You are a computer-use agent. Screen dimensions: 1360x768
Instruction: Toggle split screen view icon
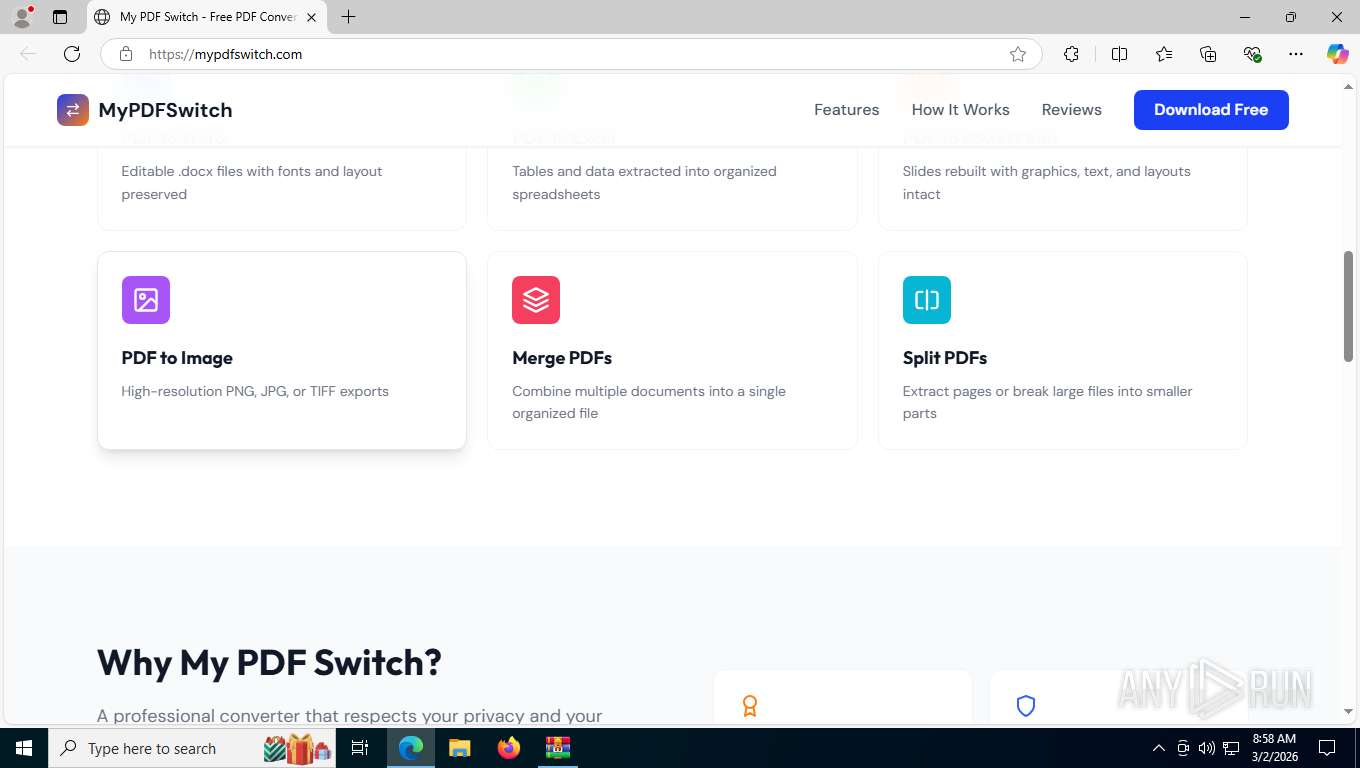click(x=1119, y=54)
